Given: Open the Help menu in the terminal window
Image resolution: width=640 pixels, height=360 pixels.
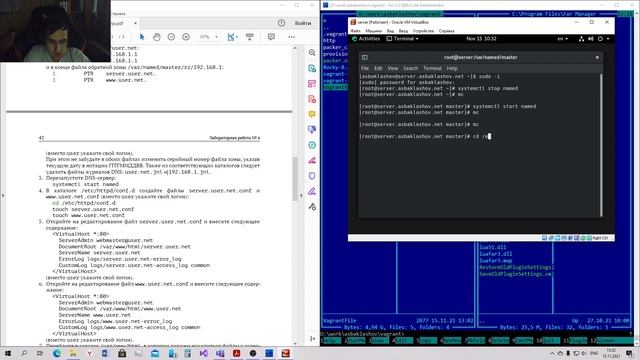Looking at the screenshot, I should (x=452, y=68).
